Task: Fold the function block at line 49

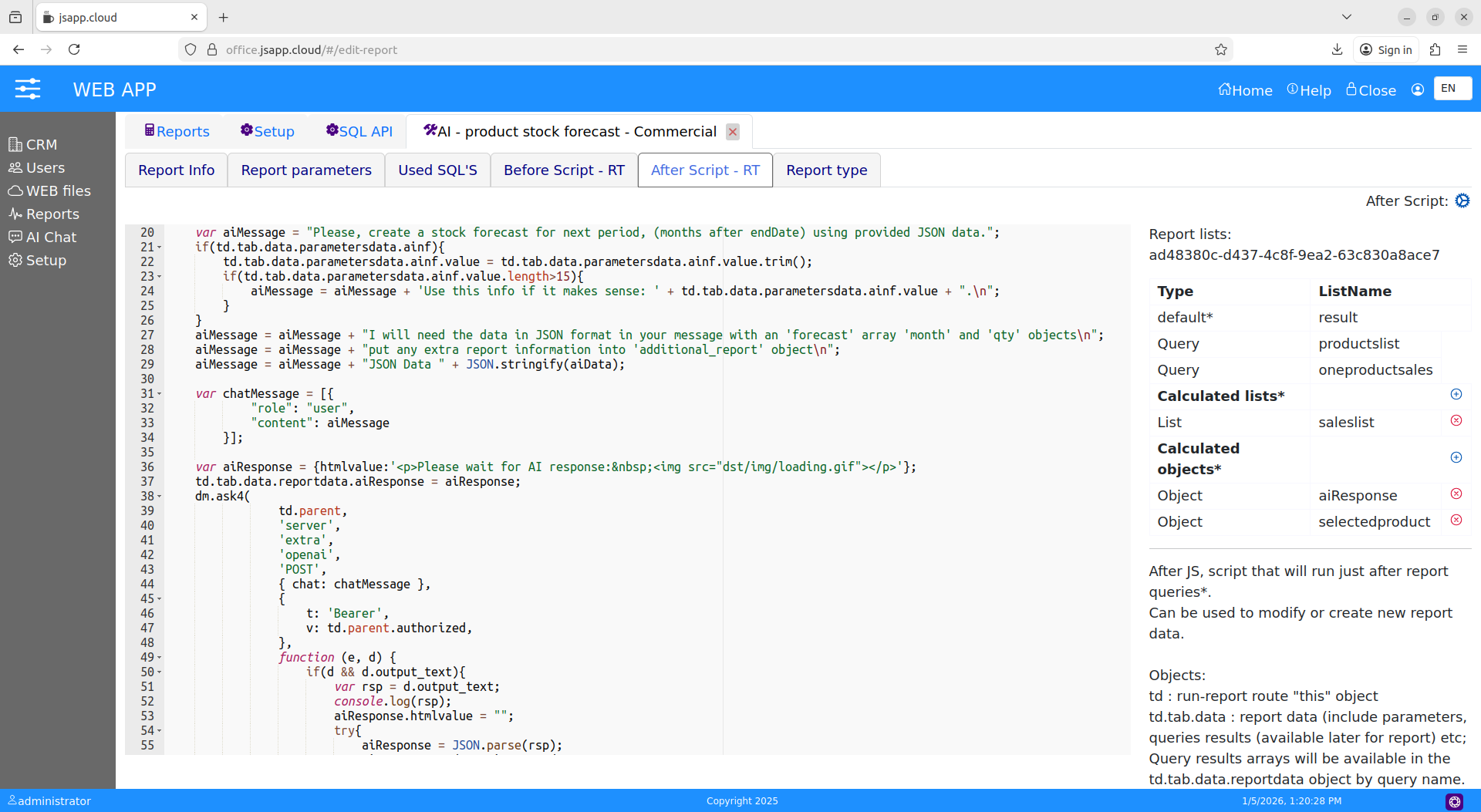Action: click(160, 658)
